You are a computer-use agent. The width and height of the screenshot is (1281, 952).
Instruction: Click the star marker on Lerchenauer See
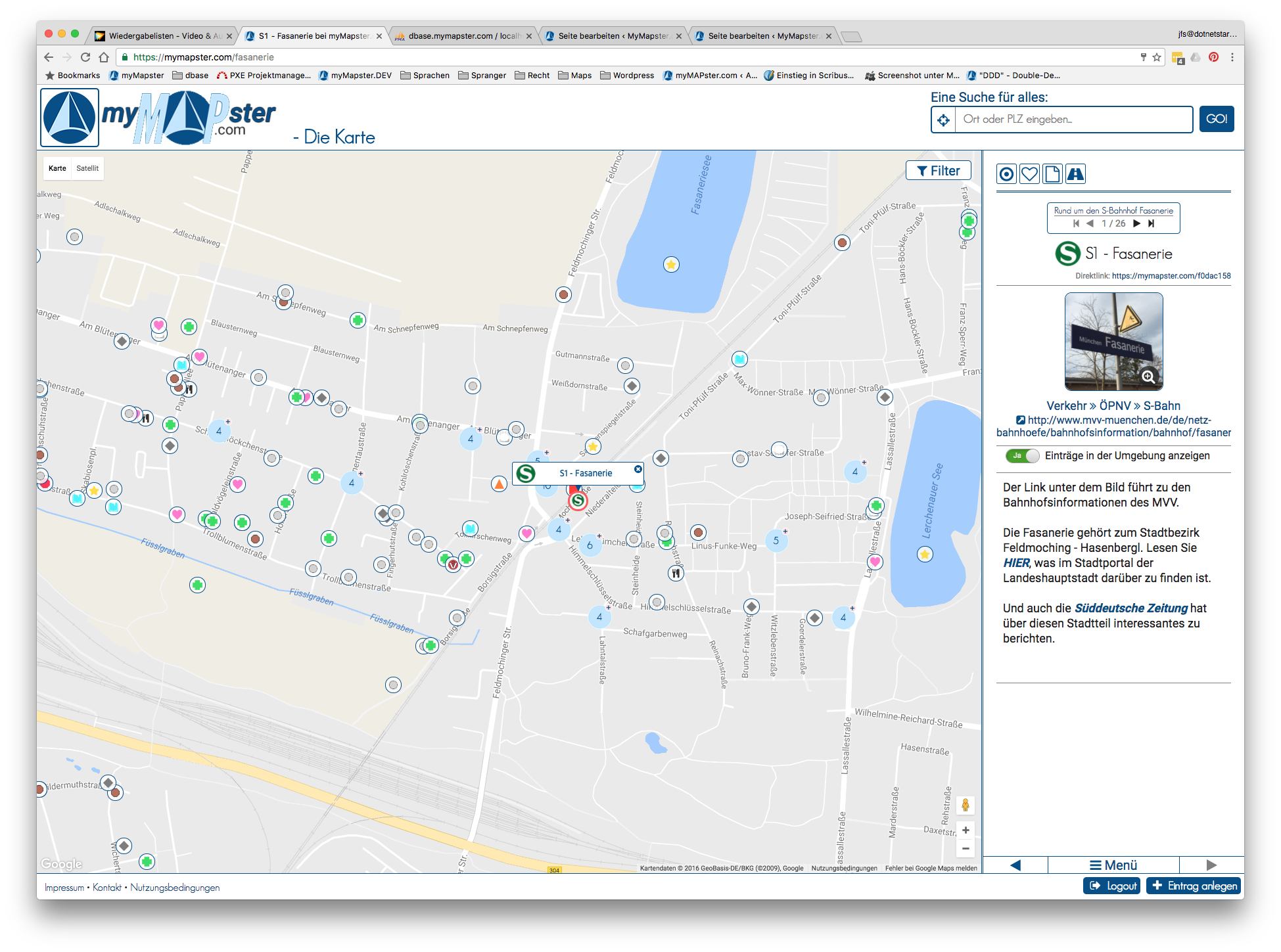925,555
